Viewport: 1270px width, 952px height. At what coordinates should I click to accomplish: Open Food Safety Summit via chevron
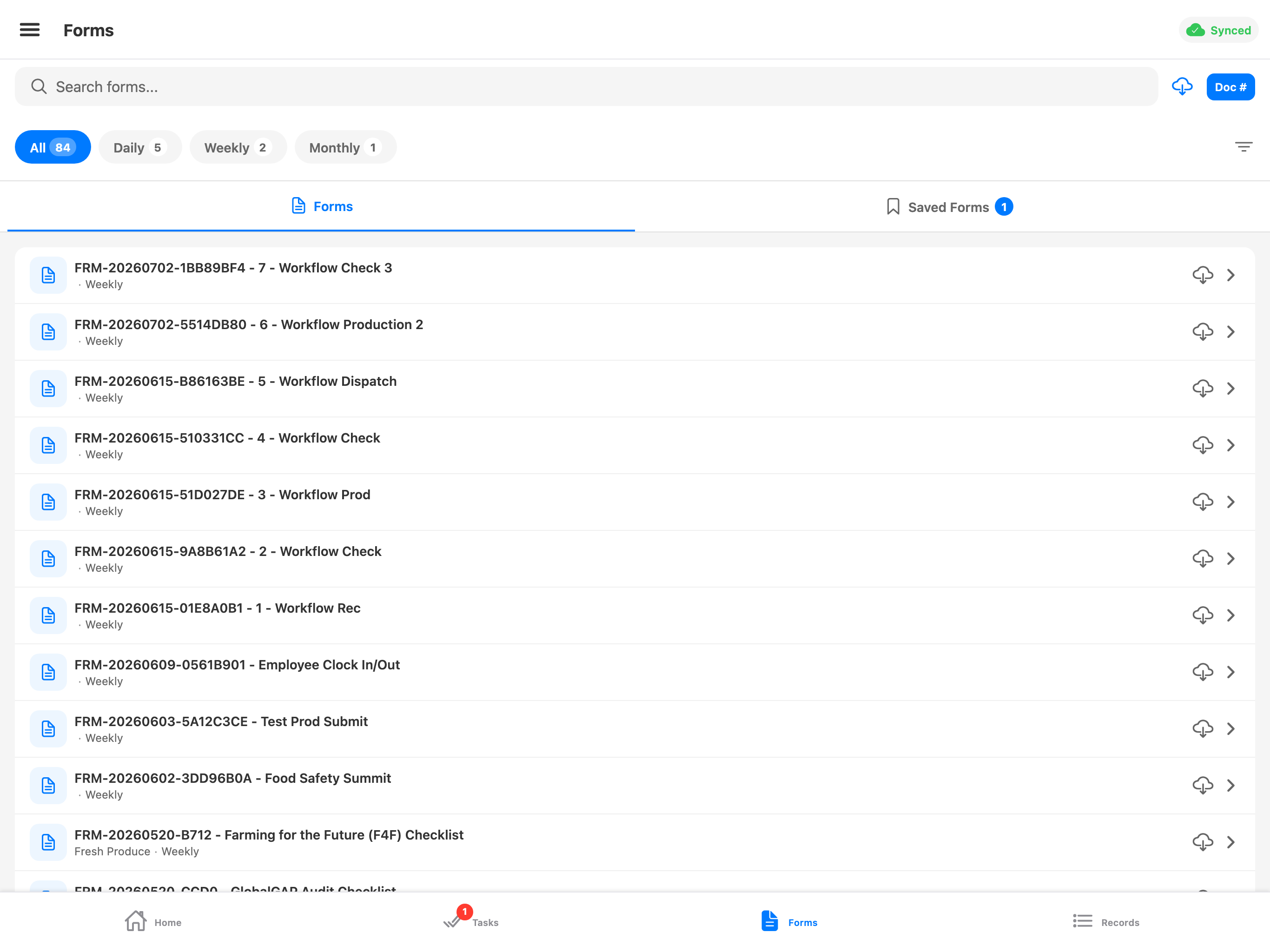(x=1231, y=786)
